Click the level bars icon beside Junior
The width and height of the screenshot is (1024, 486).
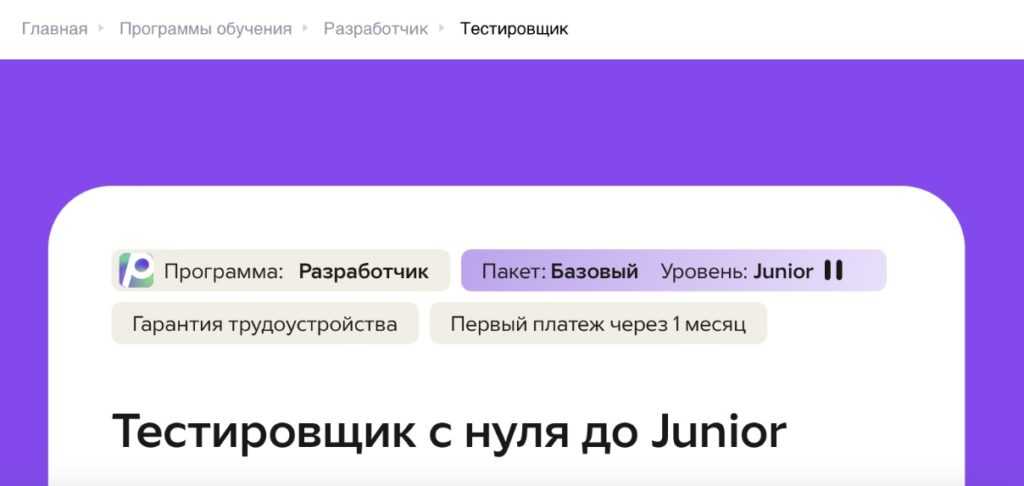point(834,271)
